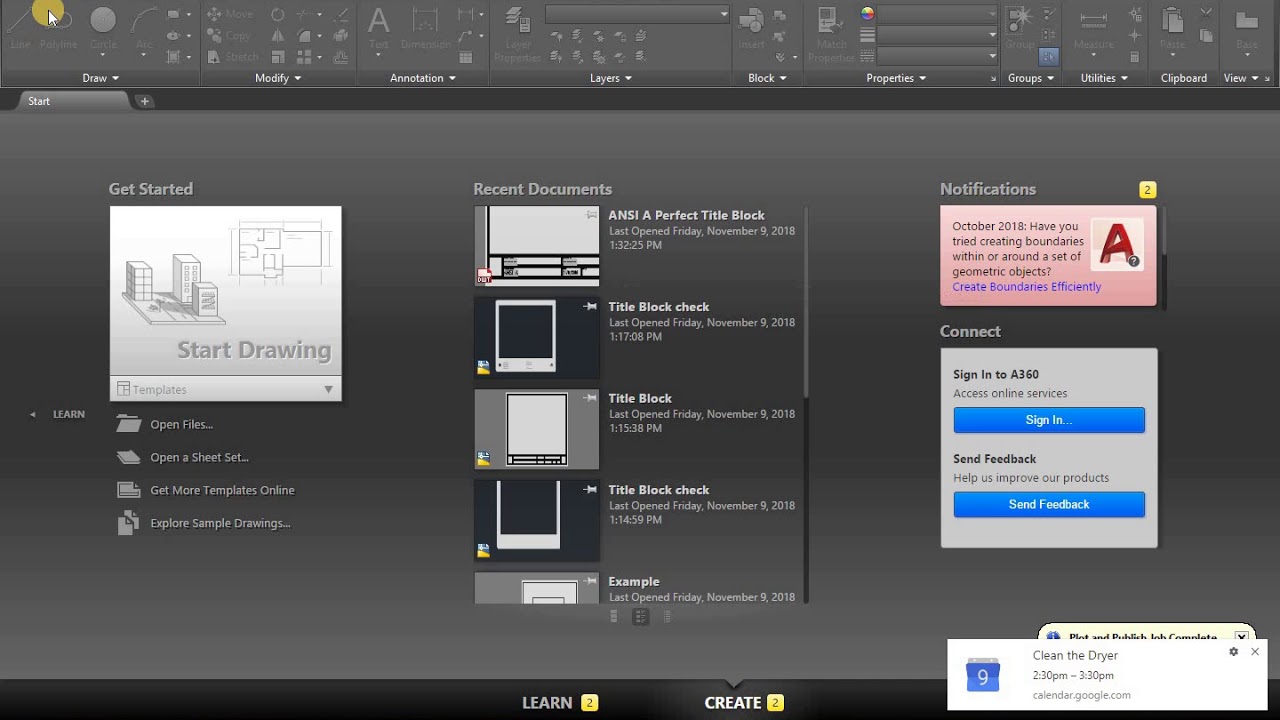Expand the Groups panel dropdown
This screenshot has height=720, width=1280.
[1031, 78]
